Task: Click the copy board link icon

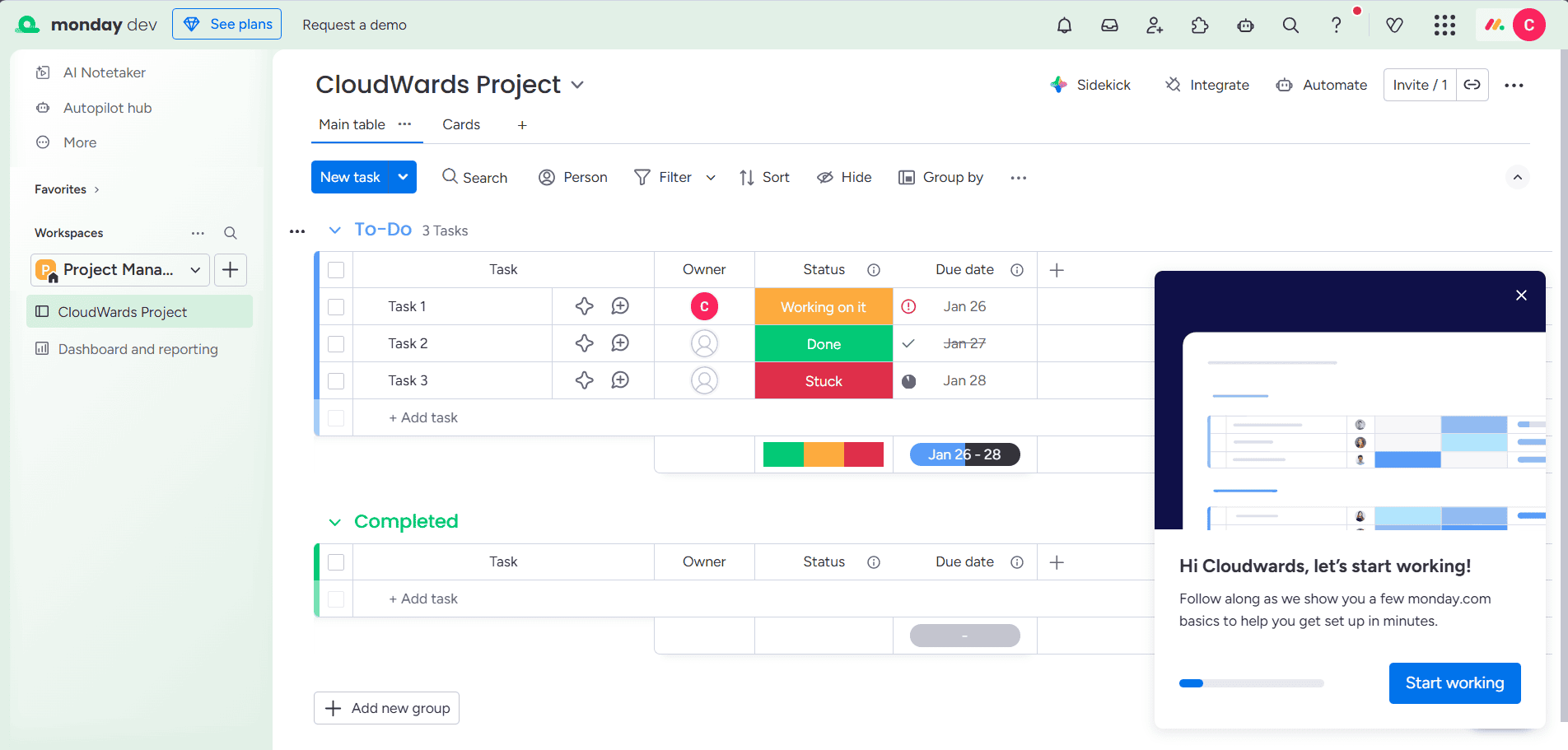Action: (1472, 85)
